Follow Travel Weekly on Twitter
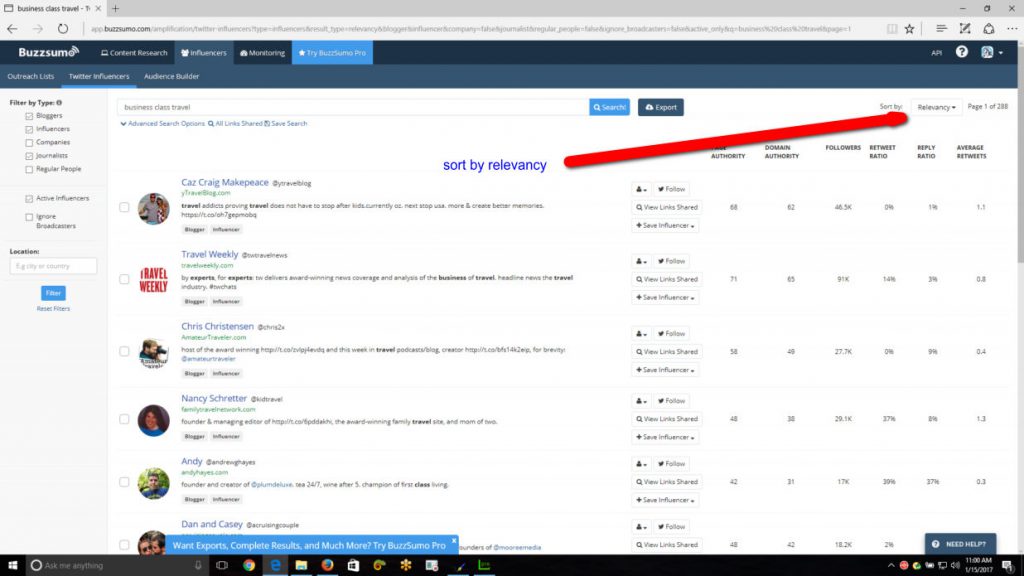The height and width of the screenshot is (576, 1024). 671,261
